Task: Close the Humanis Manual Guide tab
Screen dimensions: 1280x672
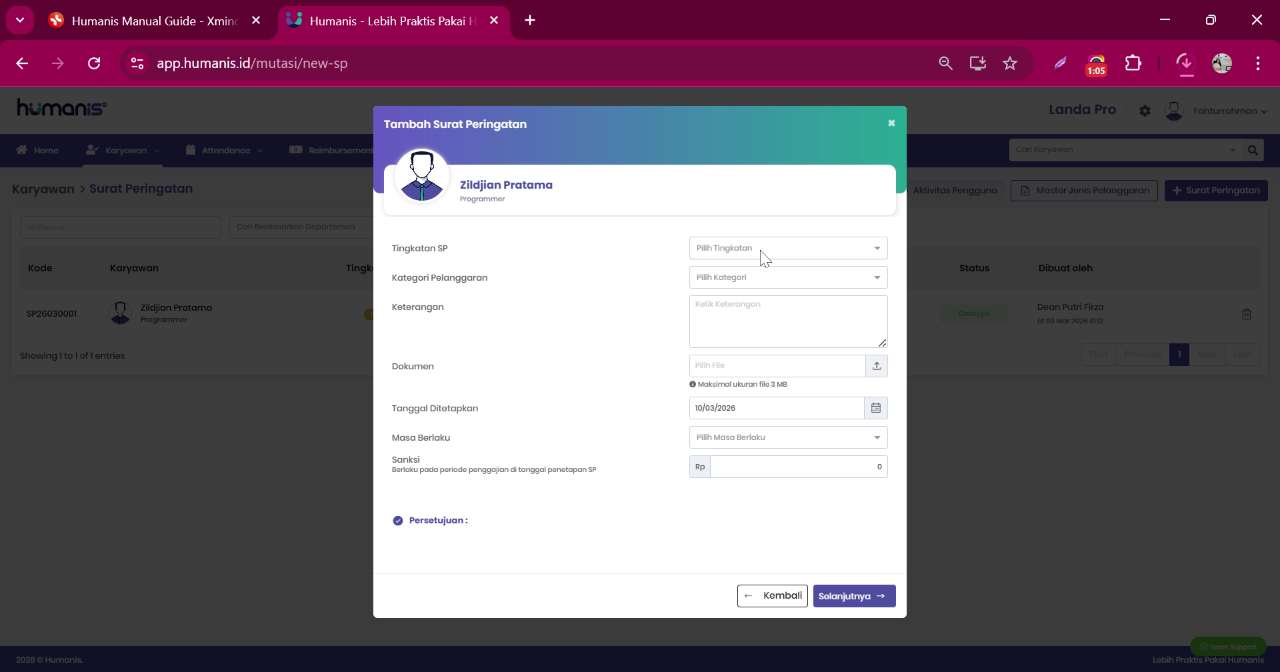Action: pyautogui.click(x=256, y=20)
